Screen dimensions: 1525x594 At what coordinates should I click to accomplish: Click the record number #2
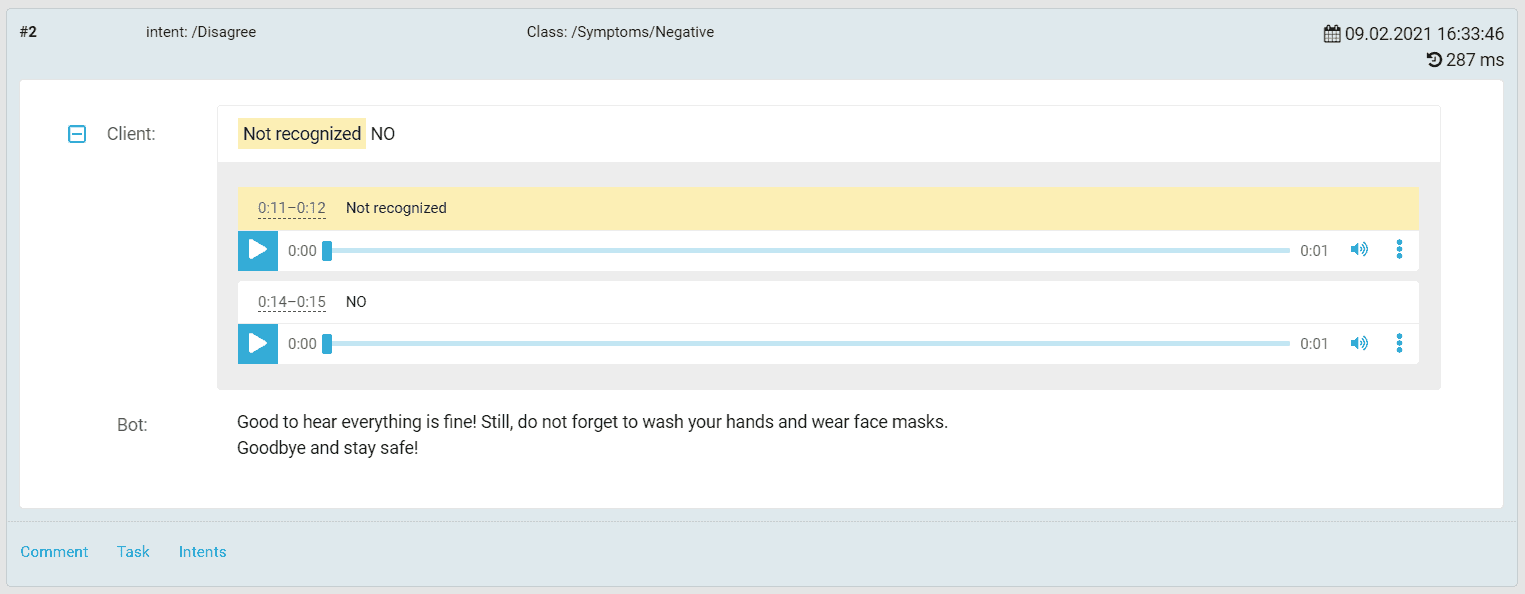click(x=29, y=31)
